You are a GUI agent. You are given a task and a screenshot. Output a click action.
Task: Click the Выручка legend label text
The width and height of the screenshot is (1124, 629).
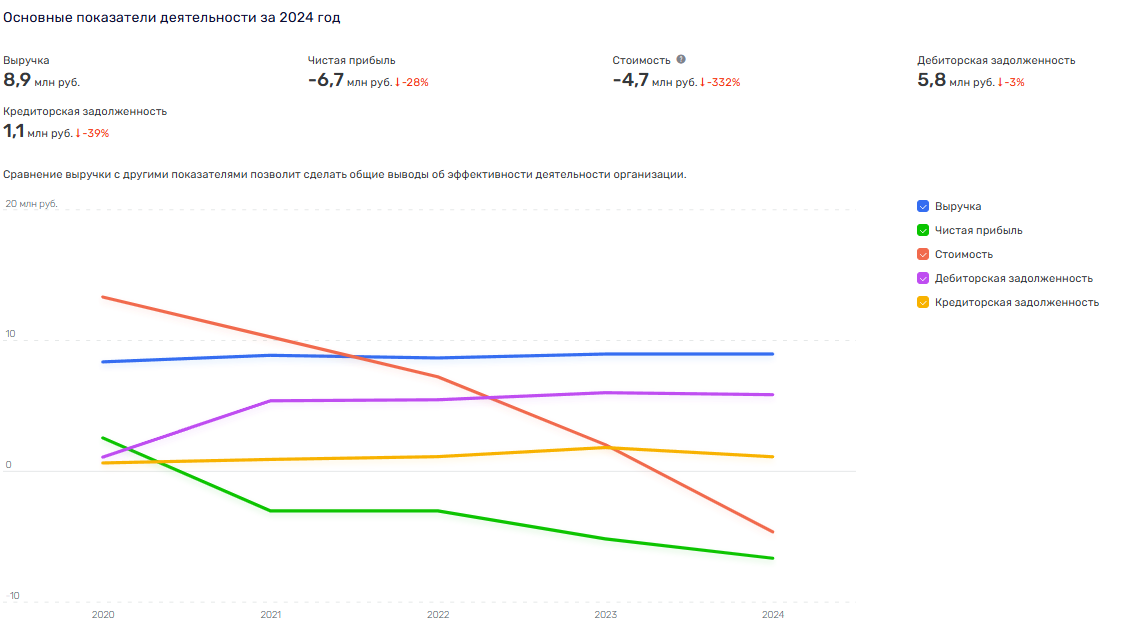(958, 206)
